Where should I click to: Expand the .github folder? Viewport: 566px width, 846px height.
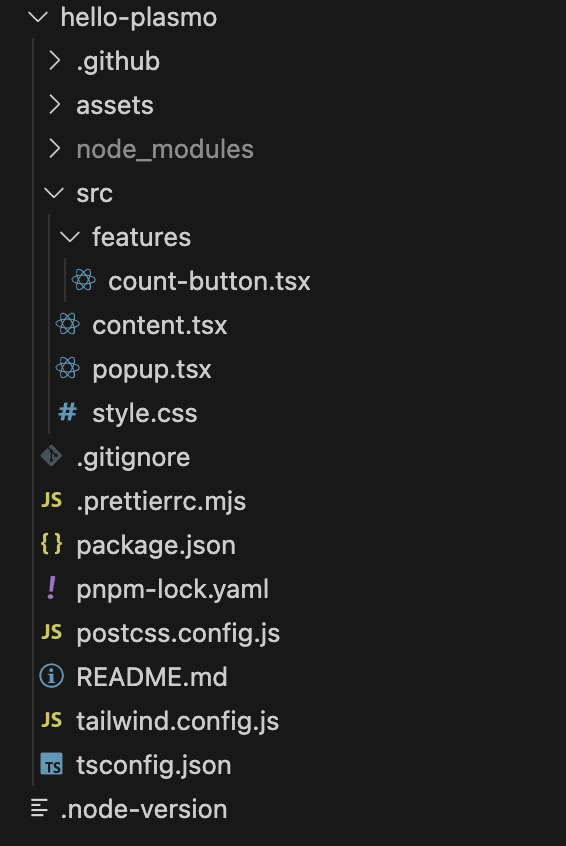coord(54,61)
